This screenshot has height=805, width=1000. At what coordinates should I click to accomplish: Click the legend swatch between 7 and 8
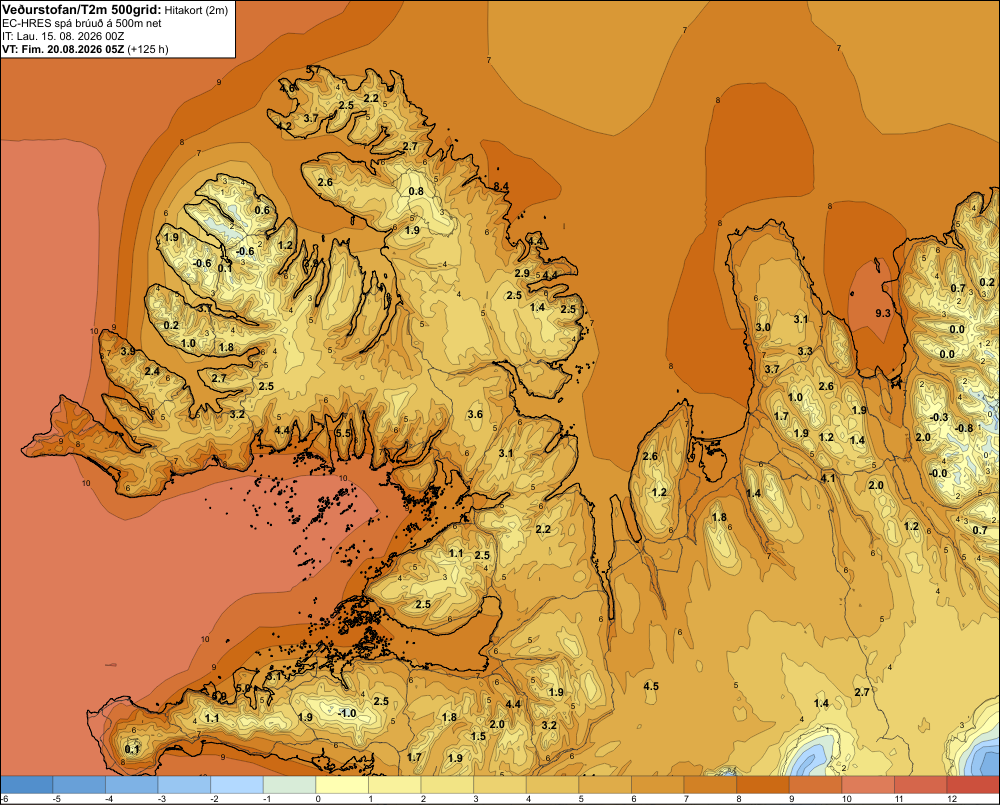tap(710, 785)
